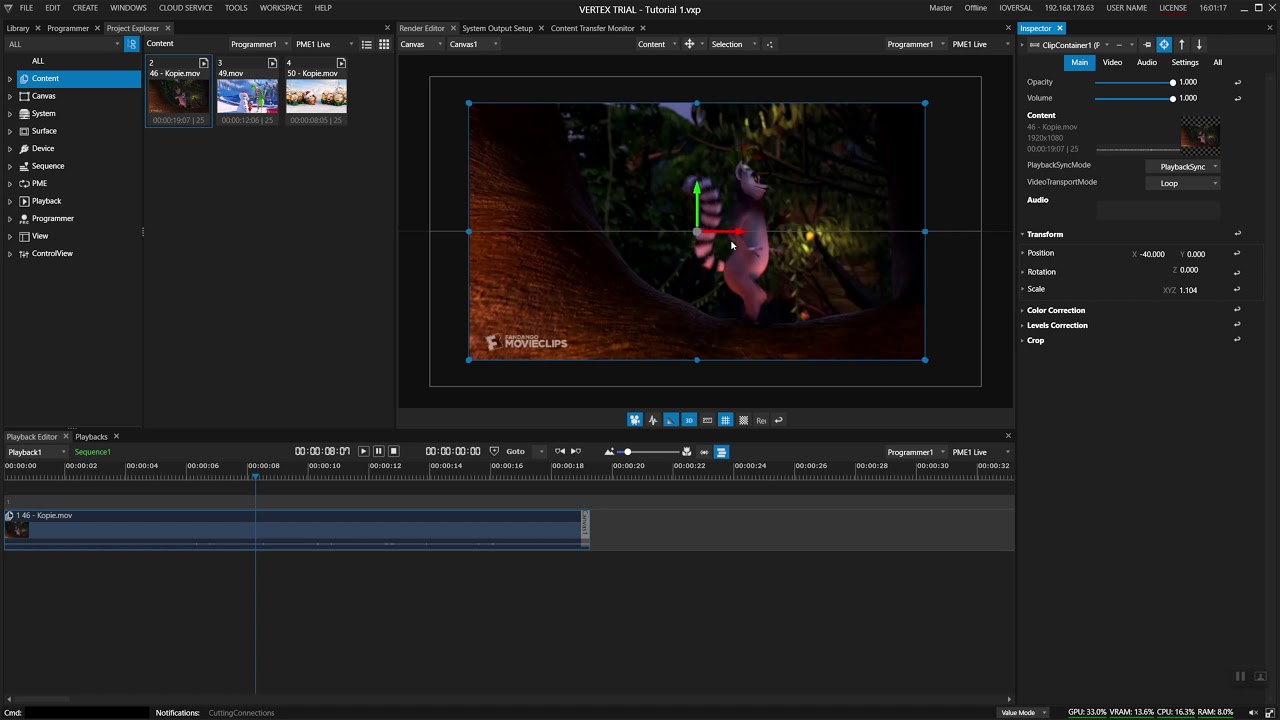Expand the Canvas tree node
This screenshot has height=720, width=1280.
(10, 96)
